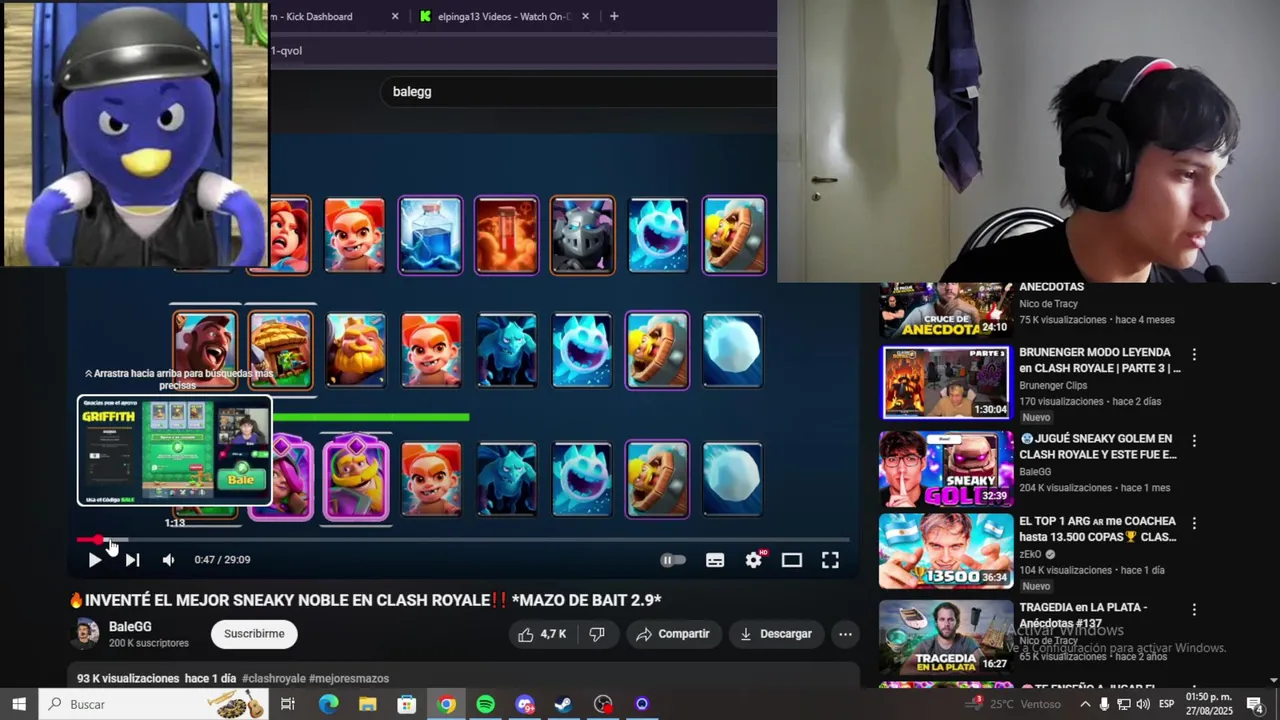The width and height of the screenshot is (1280, 720).
Task: Click the #mejoresmazos hashtag
Action: click(349, 678)
